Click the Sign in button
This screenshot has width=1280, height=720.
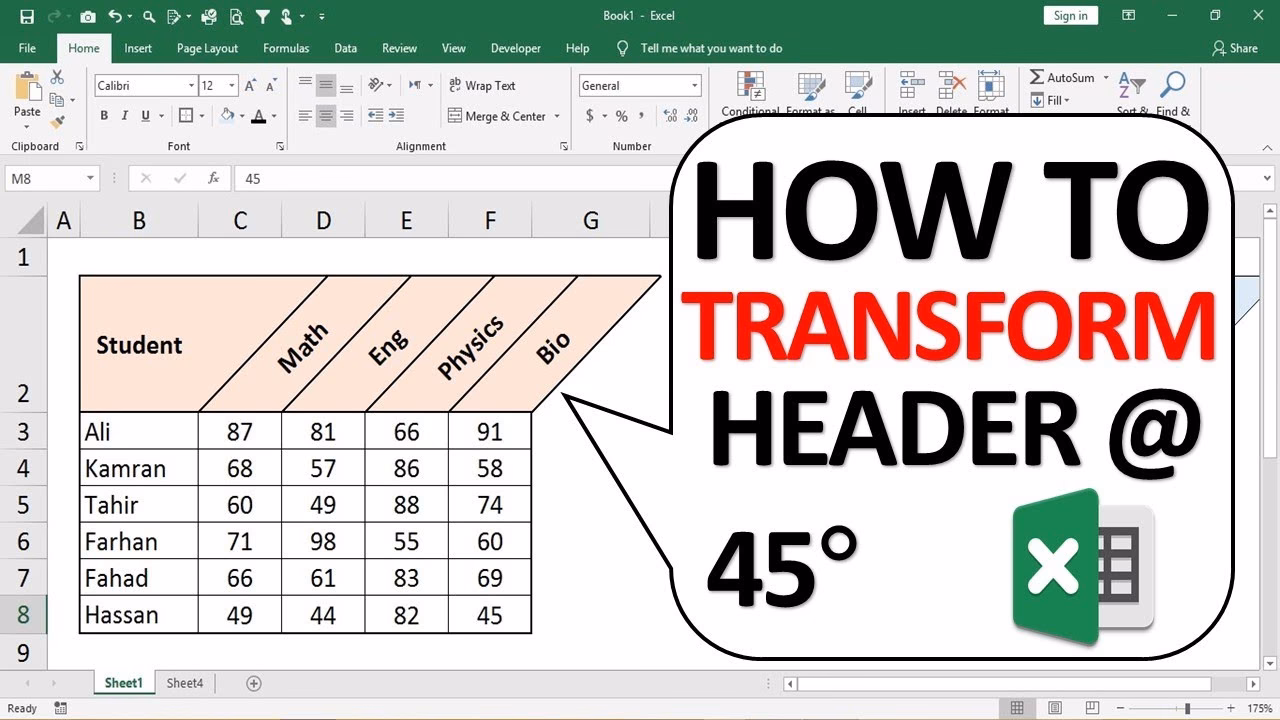[x=1070, y=15]
